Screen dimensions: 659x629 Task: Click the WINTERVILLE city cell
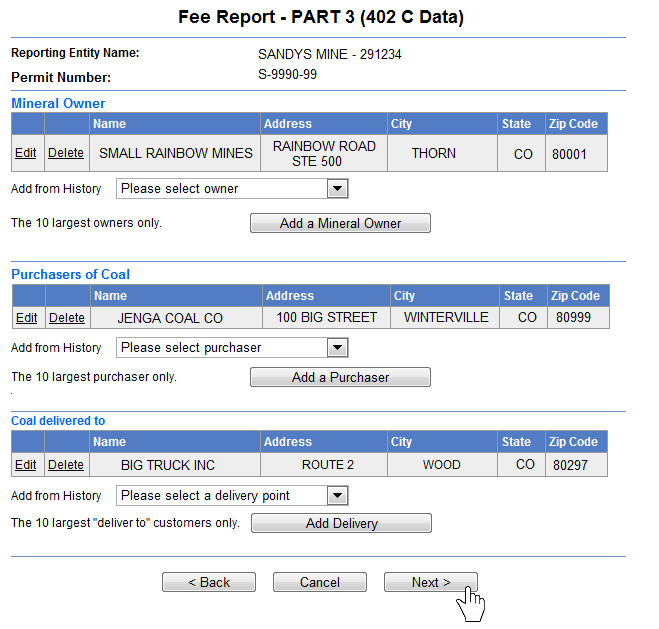[445, 318]
